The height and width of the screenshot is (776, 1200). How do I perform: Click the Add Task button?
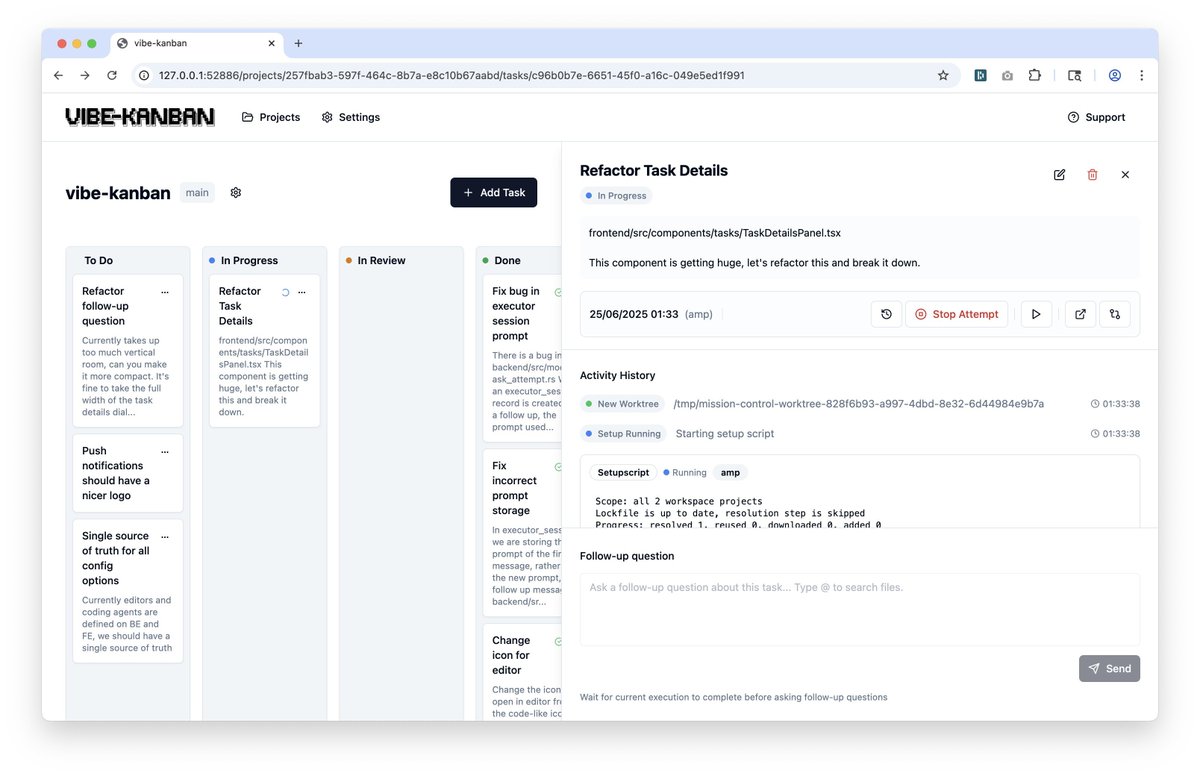click(494, 193)
